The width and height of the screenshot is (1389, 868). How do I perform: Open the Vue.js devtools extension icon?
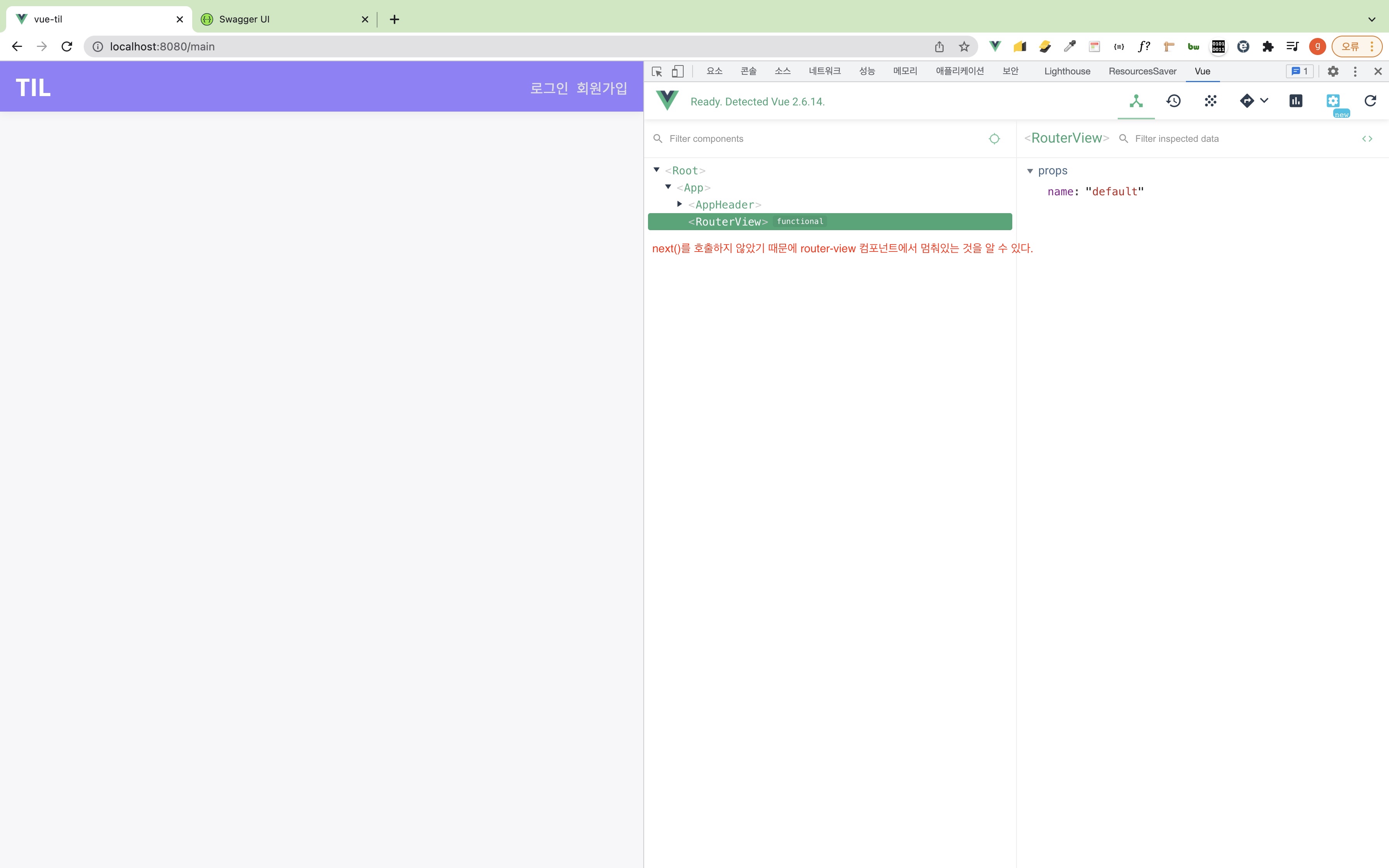click(995, 46)
